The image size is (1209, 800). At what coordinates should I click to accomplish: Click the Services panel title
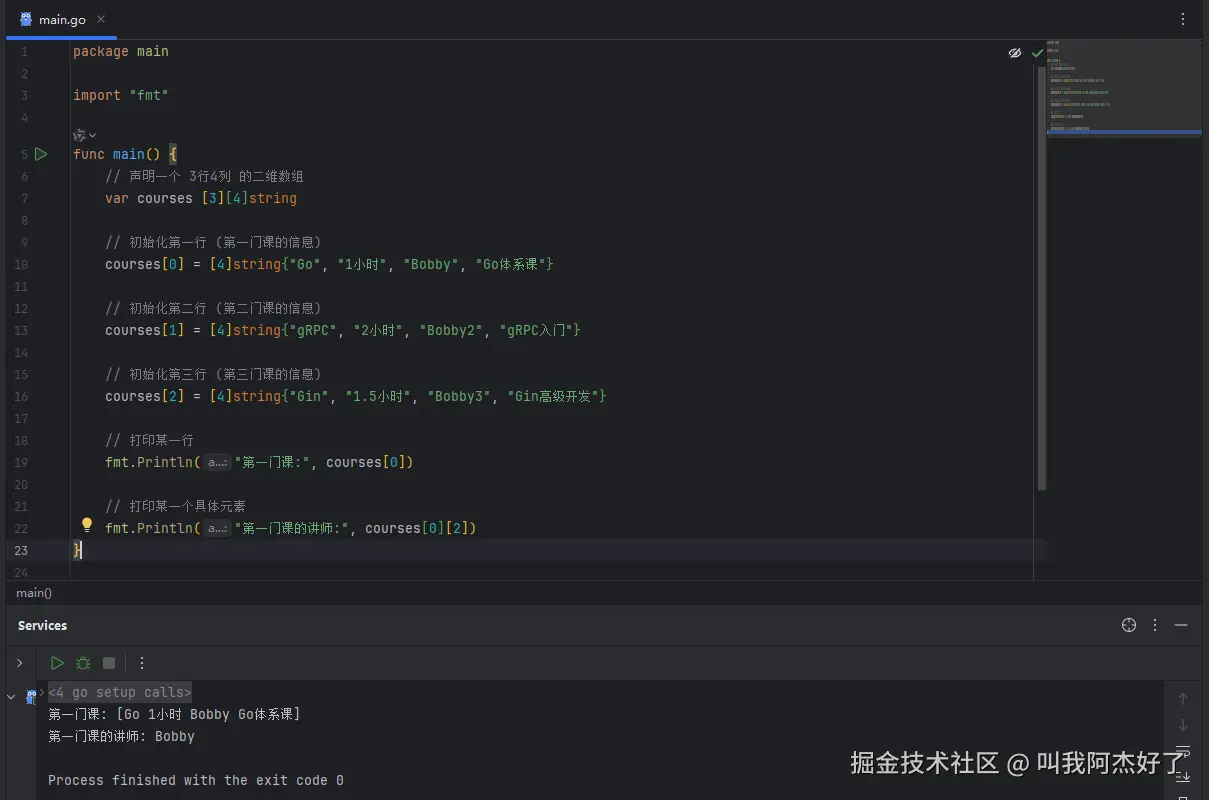[x=42, y=625]
